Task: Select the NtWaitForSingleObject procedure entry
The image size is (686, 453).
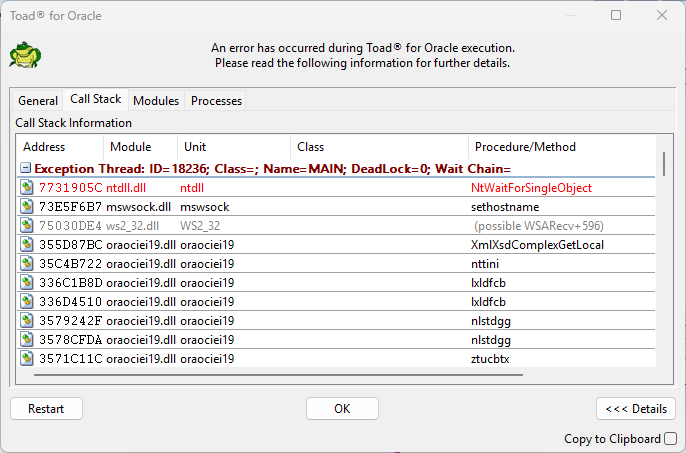Action: (531, 188)
